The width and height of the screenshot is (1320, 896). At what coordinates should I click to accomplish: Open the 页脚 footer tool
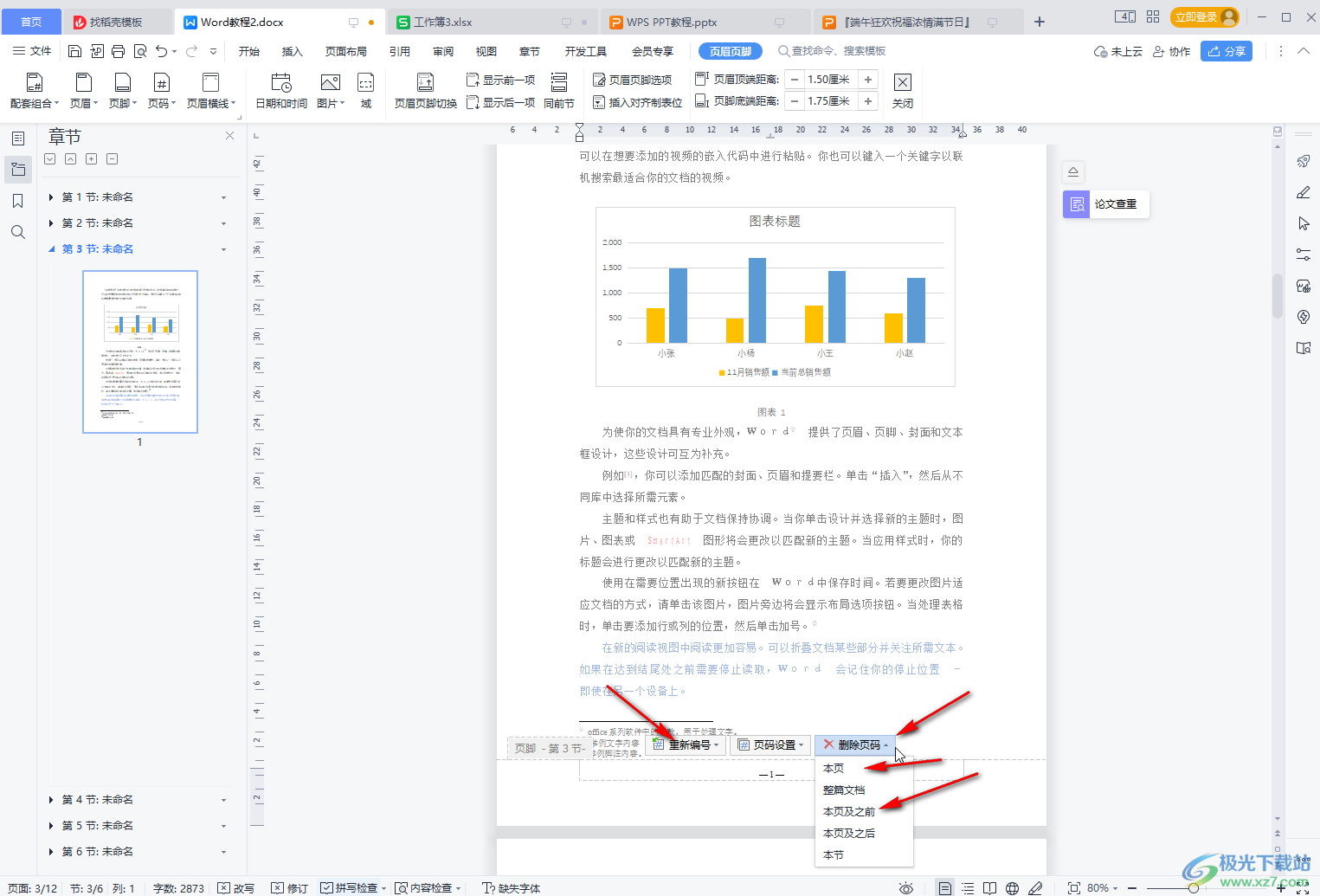[x=122, y=91]
